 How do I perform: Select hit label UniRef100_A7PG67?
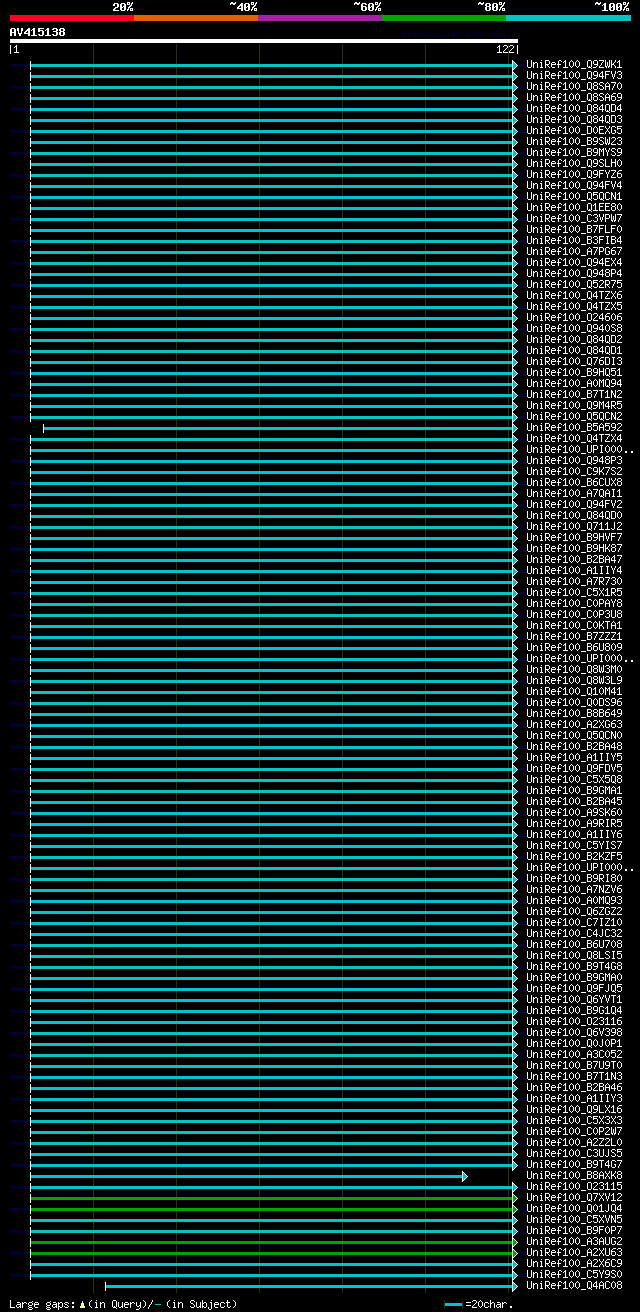574,252
